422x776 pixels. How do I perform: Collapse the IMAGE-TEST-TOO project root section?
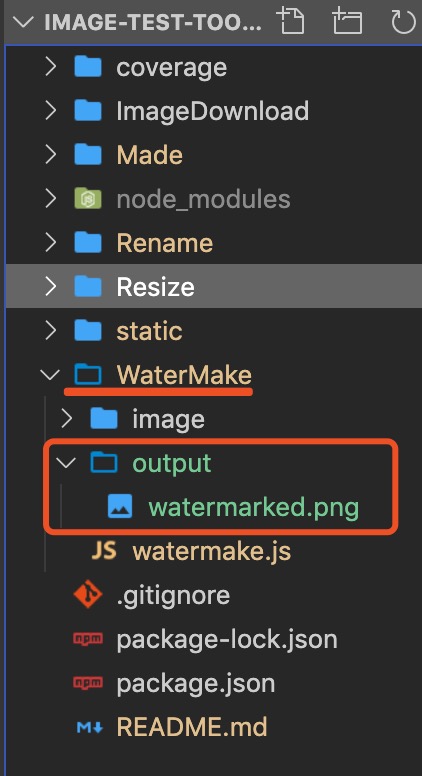25,22
